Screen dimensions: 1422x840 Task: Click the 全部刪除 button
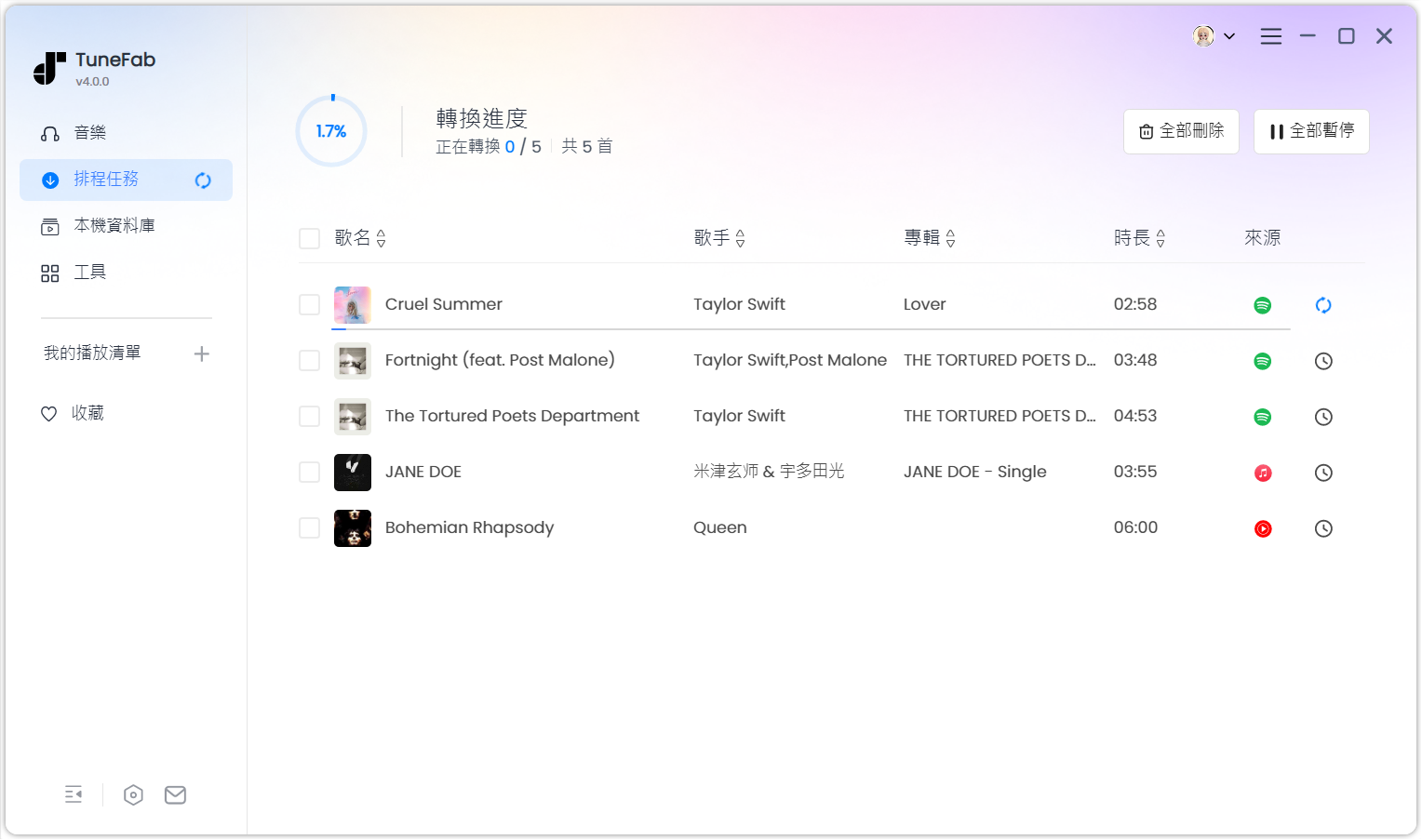pyautogui.click(x=1181, y=131)
